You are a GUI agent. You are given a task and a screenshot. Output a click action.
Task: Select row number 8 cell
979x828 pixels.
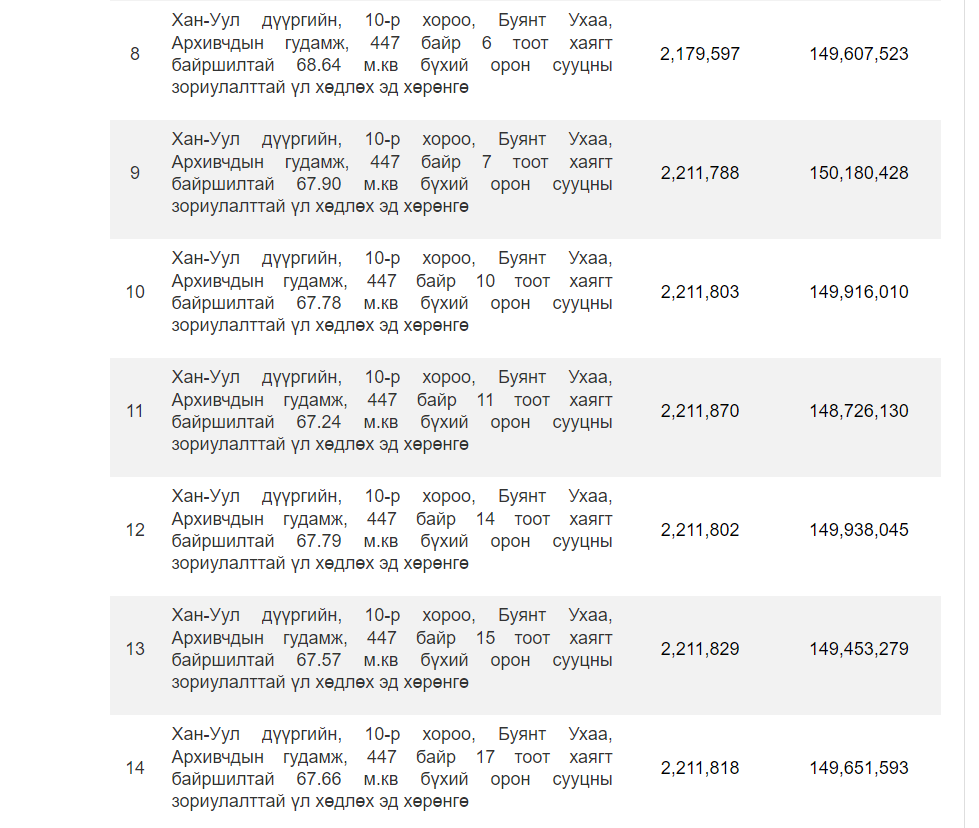(135, 54)
